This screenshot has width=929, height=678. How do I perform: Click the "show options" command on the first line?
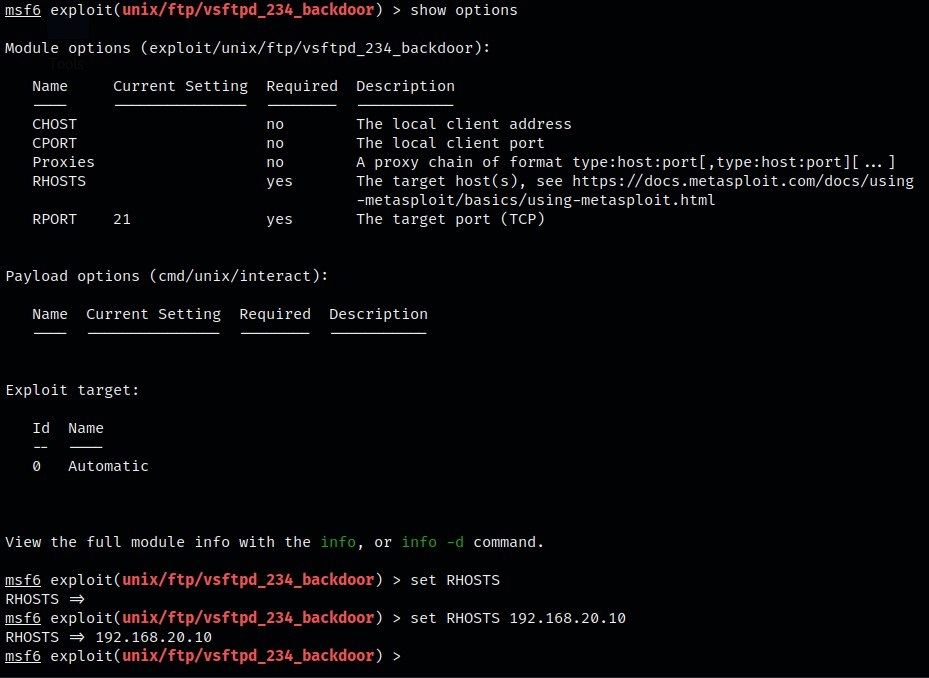tap(464, 10)
